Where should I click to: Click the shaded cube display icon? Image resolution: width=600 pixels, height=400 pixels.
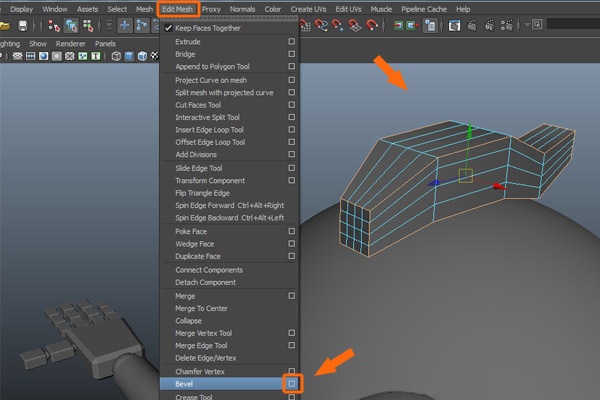[131, 57]
